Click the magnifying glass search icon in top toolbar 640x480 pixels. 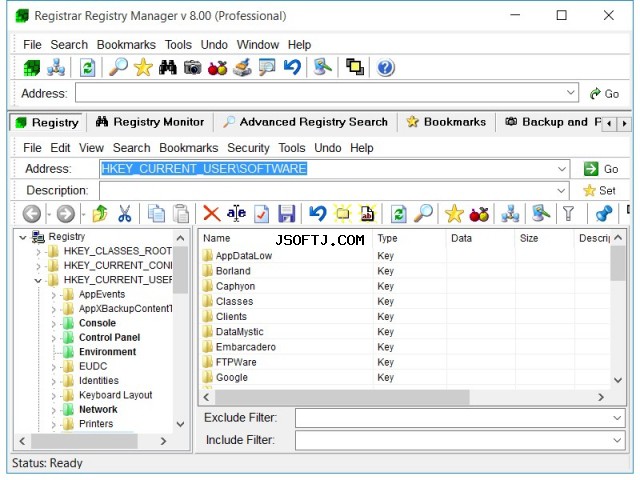pyautogui.click(x=118, y=67)
